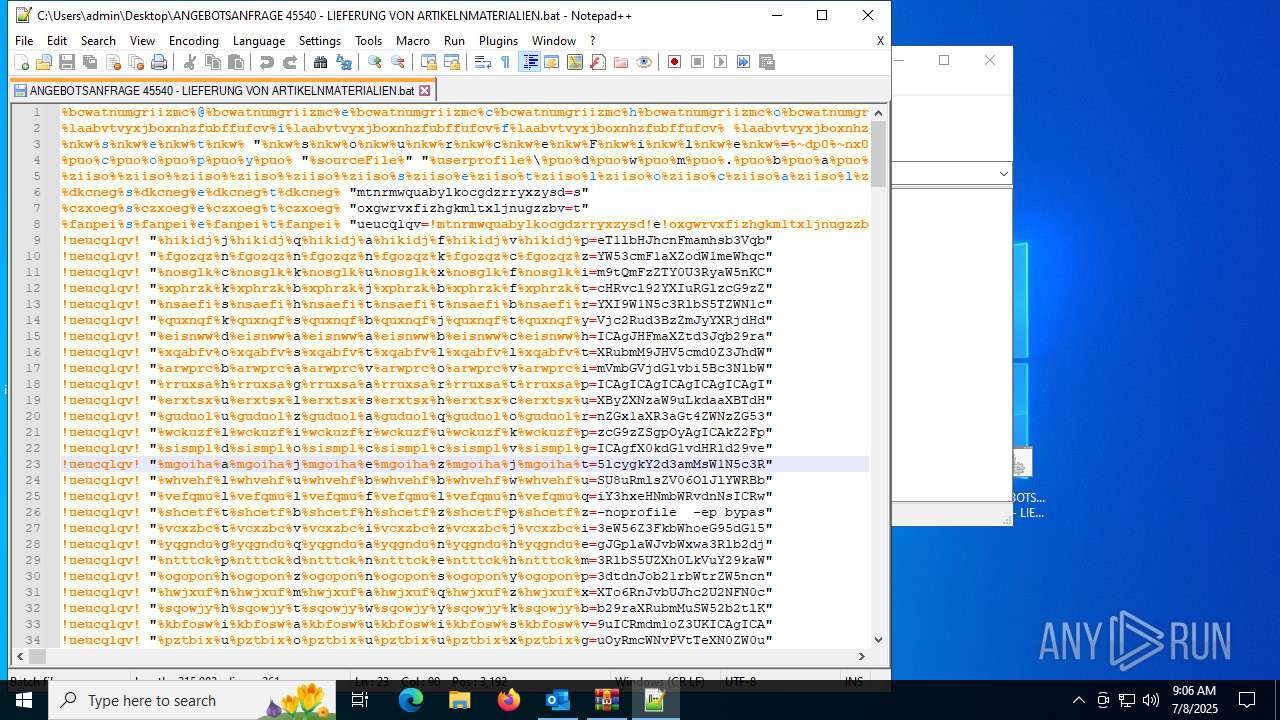Toggle file monitoring eye icon
Screen dimensions: 1280x720
coord(644,62)
